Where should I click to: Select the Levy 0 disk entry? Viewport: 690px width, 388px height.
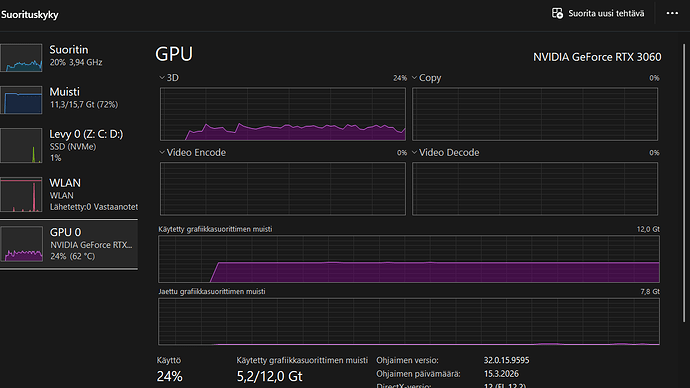coord(69,146)
